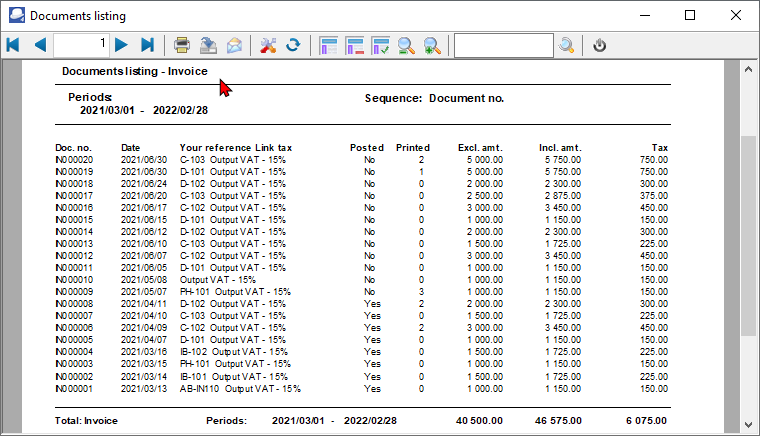
Task: Click 'Total: Invoice' label
Action: [x=86, y=421]
